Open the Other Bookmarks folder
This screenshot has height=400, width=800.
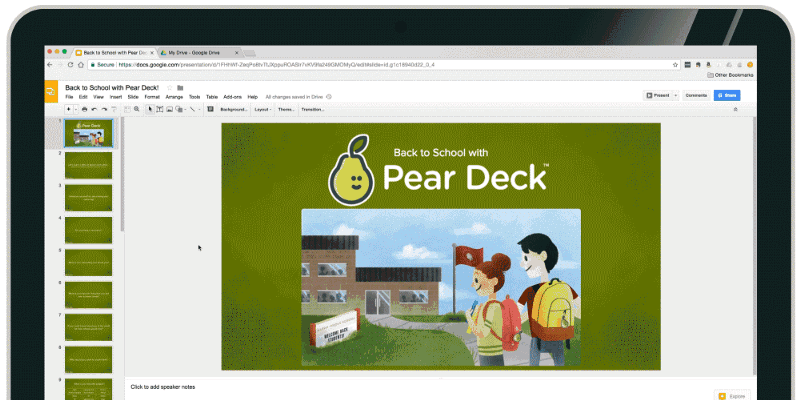pyautogui.click(x=730, y=75)
